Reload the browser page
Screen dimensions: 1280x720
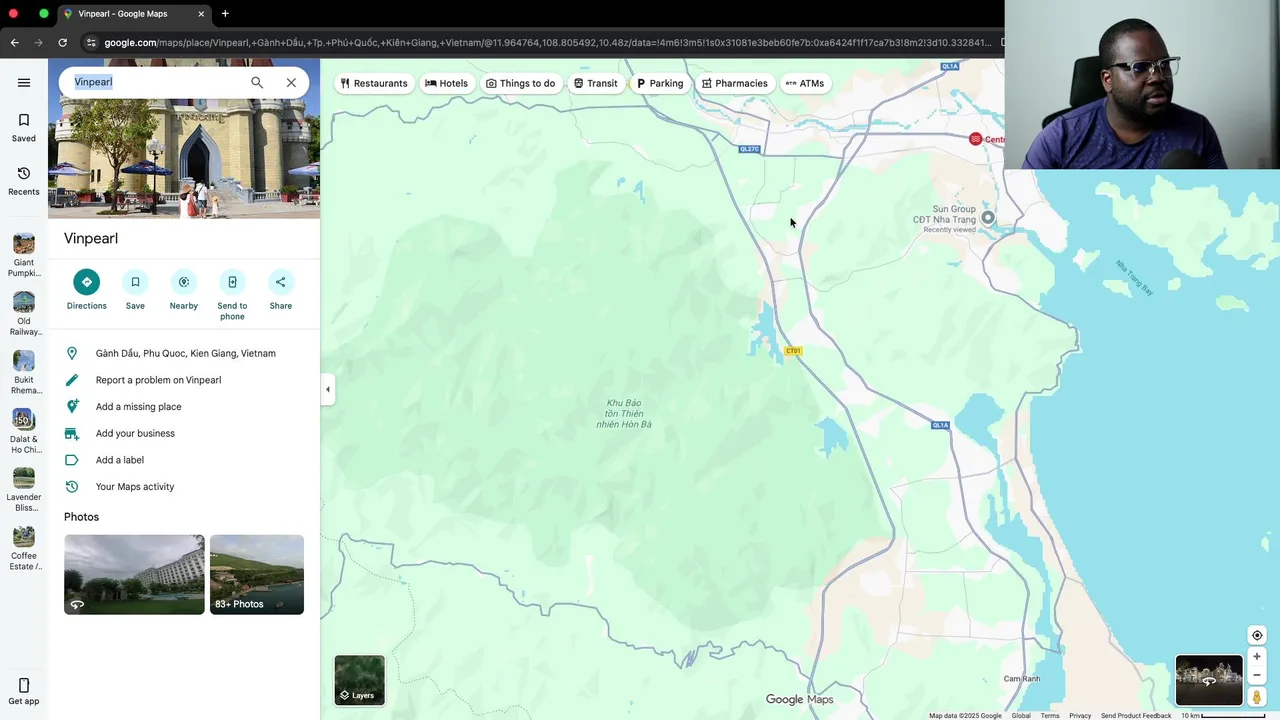click(x=62, y=42)
